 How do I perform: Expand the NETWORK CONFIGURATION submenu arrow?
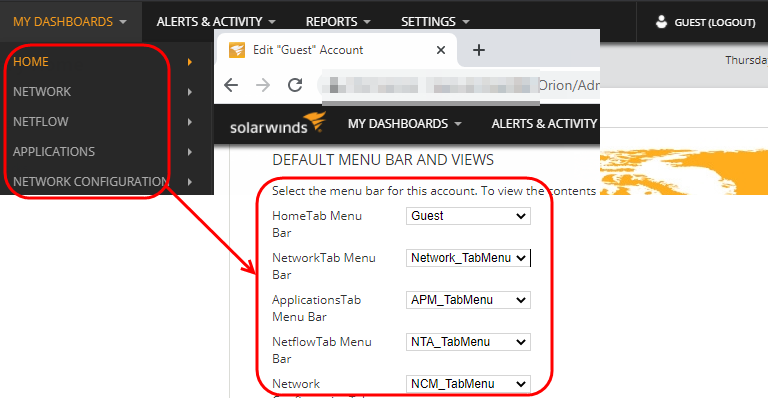pos(190,182)
